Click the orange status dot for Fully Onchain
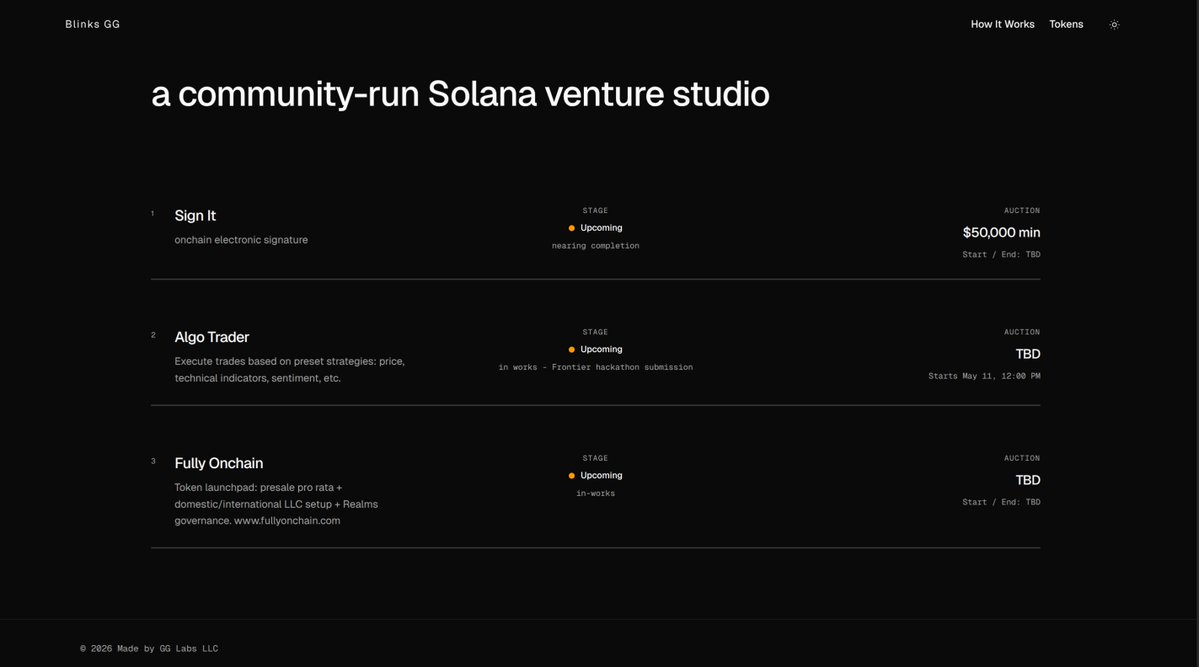1199x667 pixels. [571, 476]
